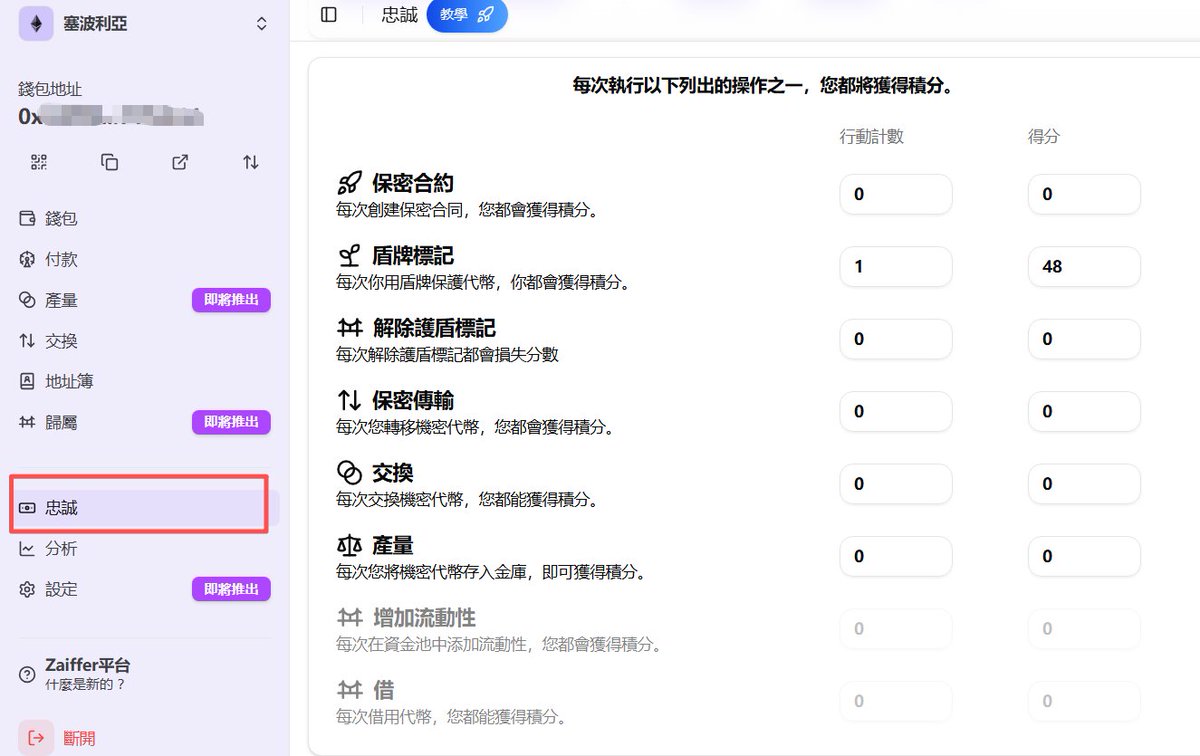Image resolution: width=1200 pixels, height=756 pixels.
Task: Click swap arrows icon next to sidebar 交換
Action: click(27, 341)
